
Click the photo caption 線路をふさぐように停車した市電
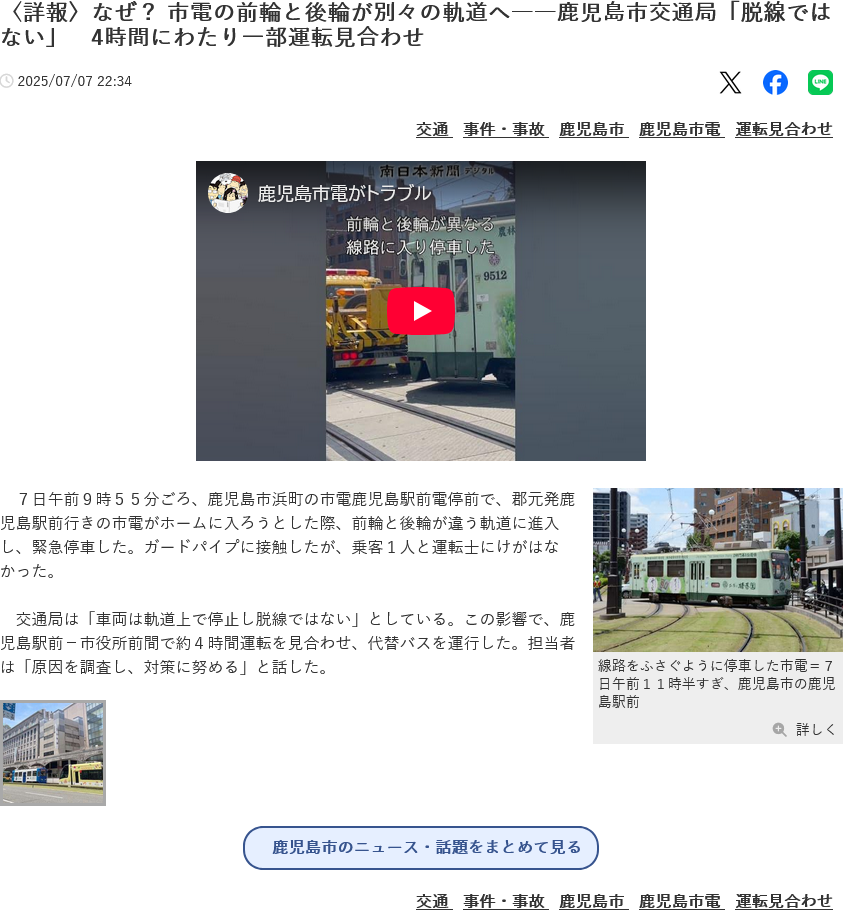(716, 683)
